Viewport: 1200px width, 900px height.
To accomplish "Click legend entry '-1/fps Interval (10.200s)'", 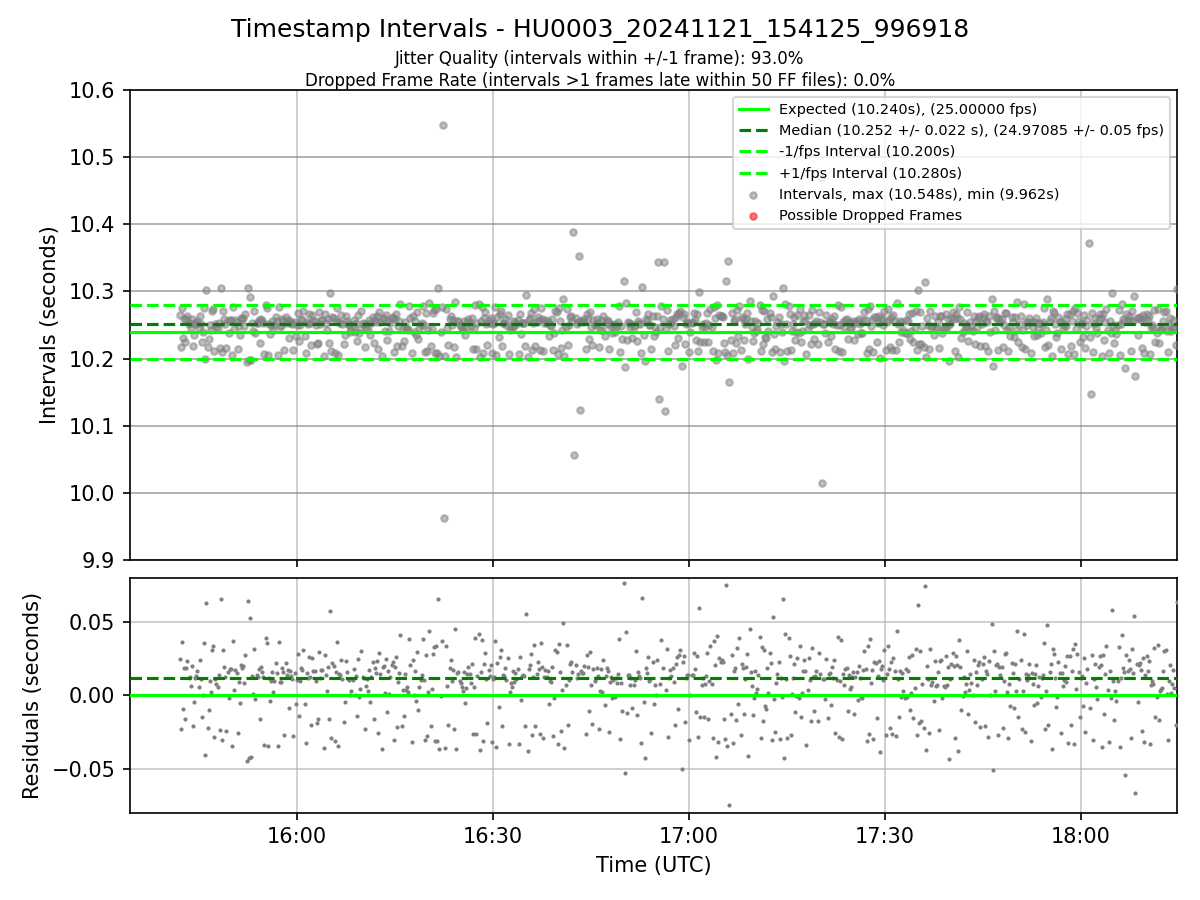I will [x=867, y=151].
